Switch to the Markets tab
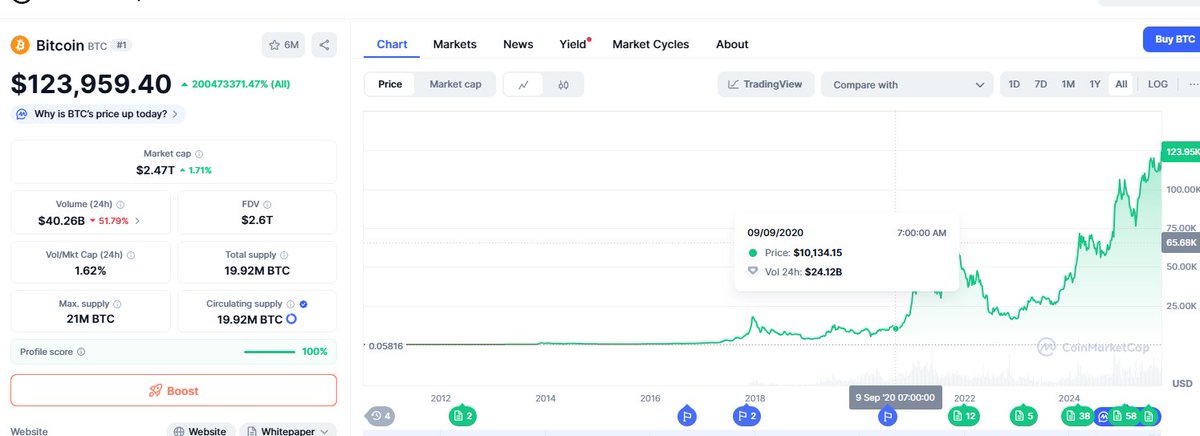The height and width of the screenshot is (436, 1200). [x=455, y=44]
